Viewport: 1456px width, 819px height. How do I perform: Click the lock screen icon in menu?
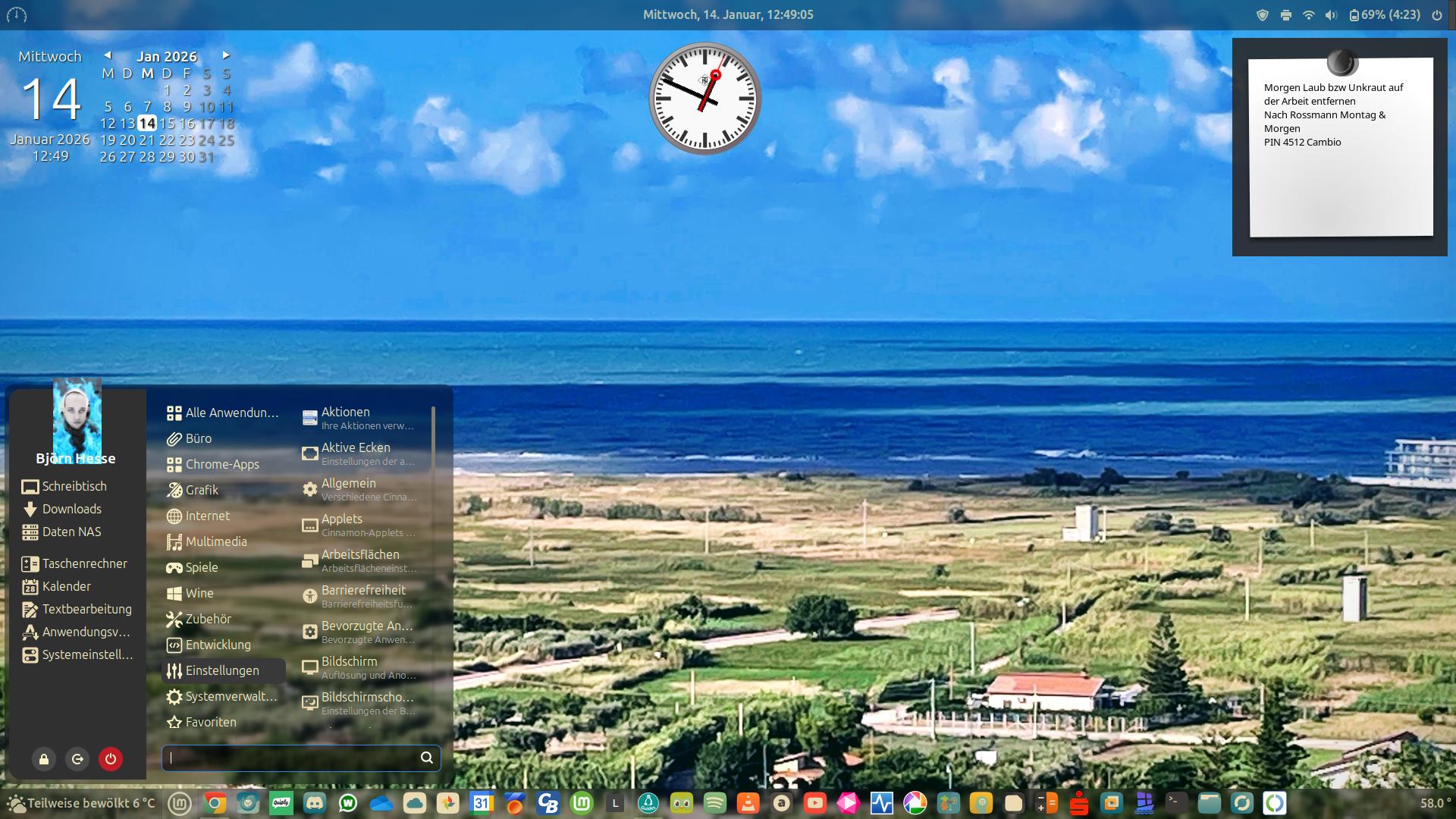44,758
